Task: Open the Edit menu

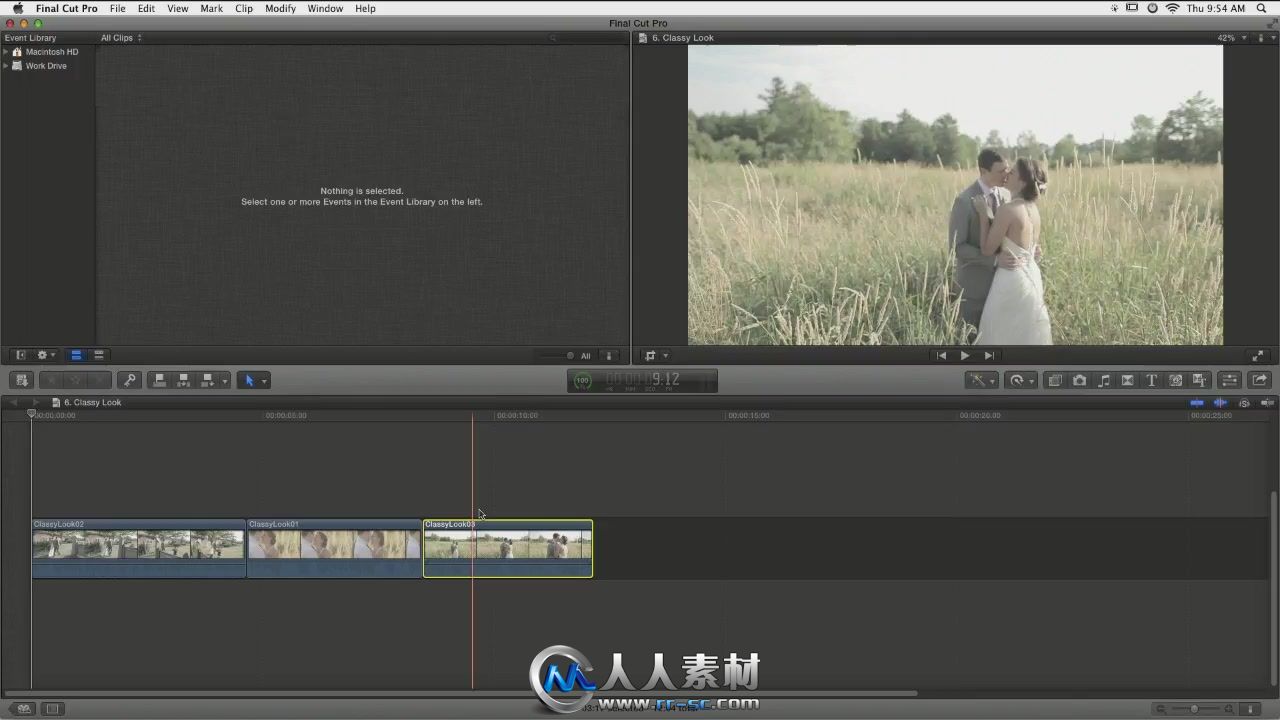Action: 146,8
